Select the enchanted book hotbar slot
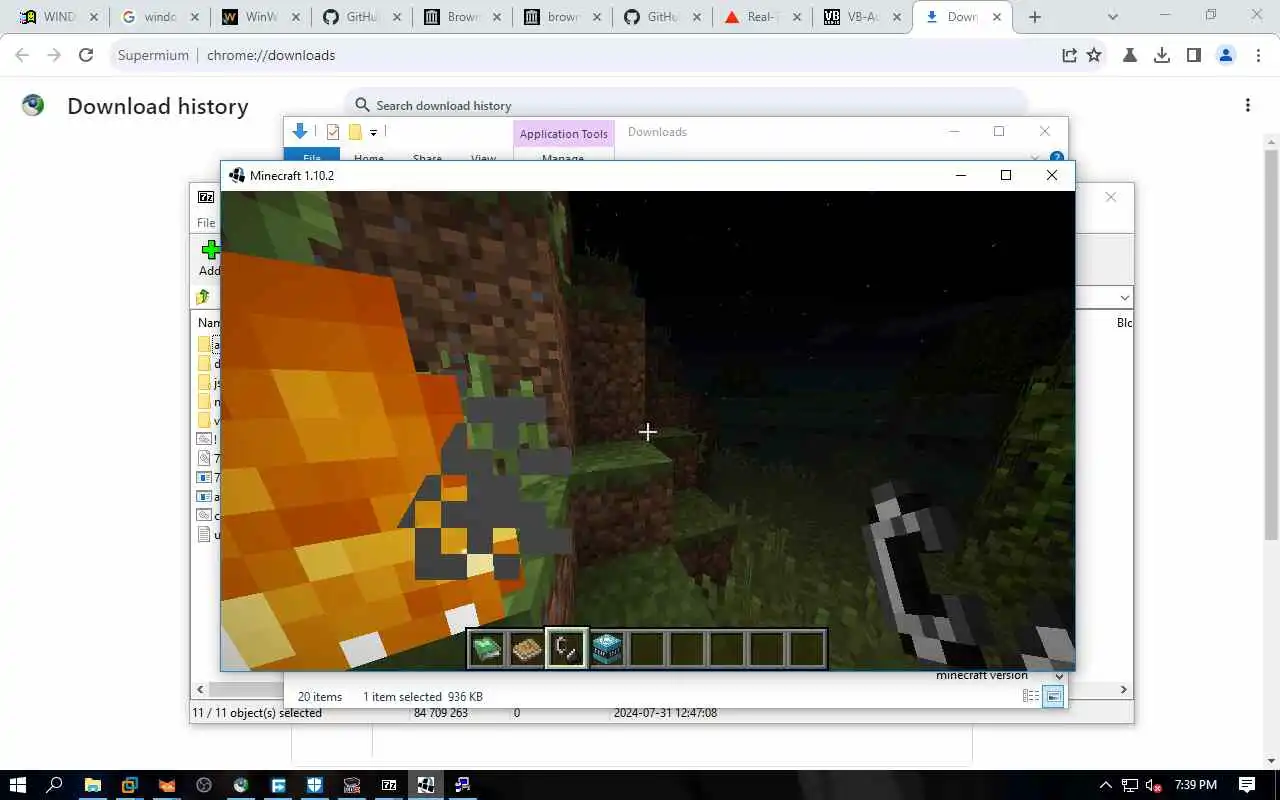This screenshot has width=1280, height=800. pos(487,649)
